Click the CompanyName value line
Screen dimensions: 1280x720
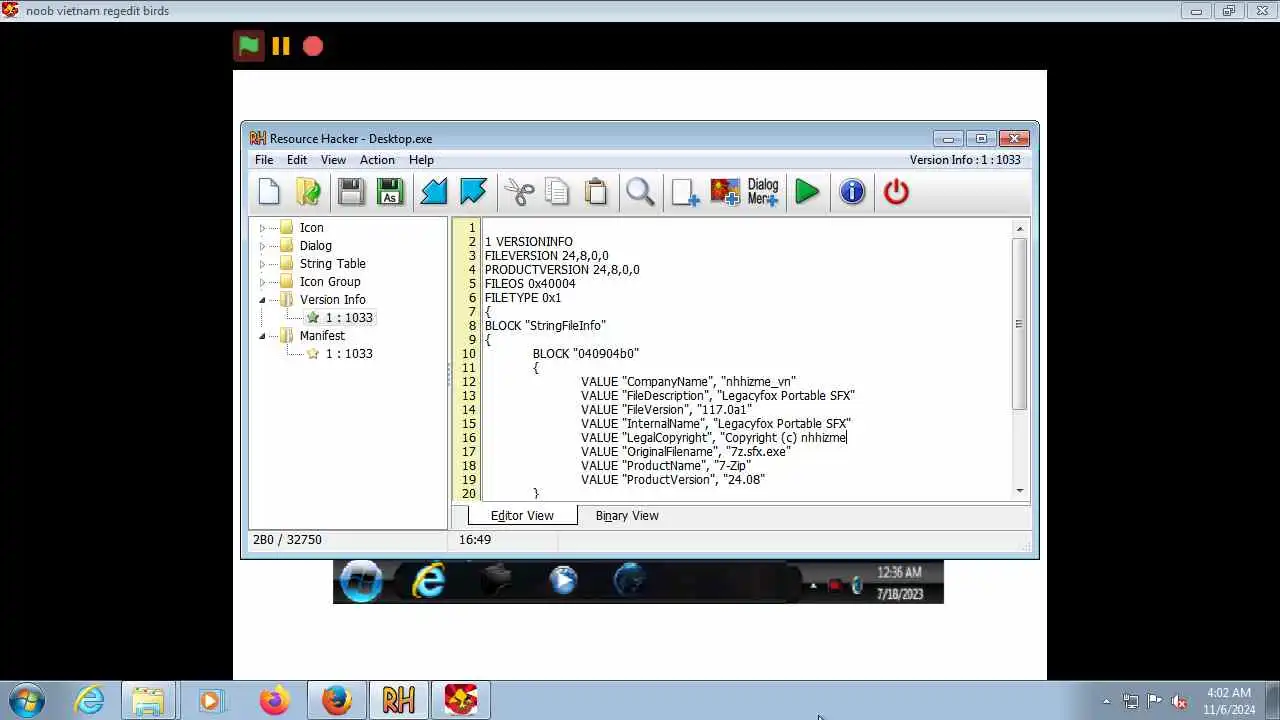coord(688,382)
